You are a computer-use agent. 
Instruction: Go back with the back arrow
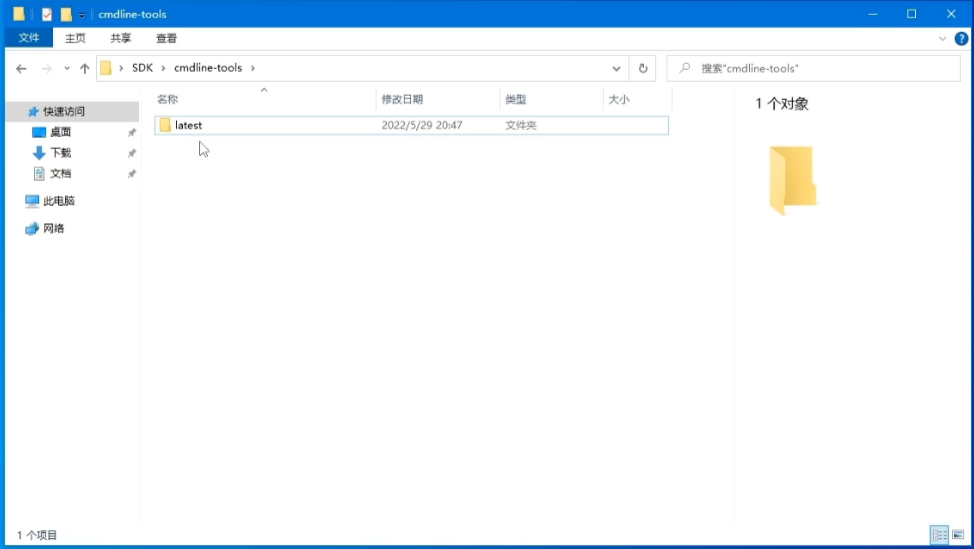pos(21,68)
